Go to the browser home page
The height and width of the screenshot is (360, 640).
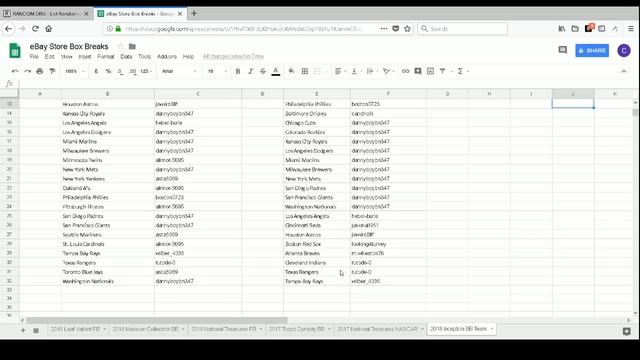49,29
